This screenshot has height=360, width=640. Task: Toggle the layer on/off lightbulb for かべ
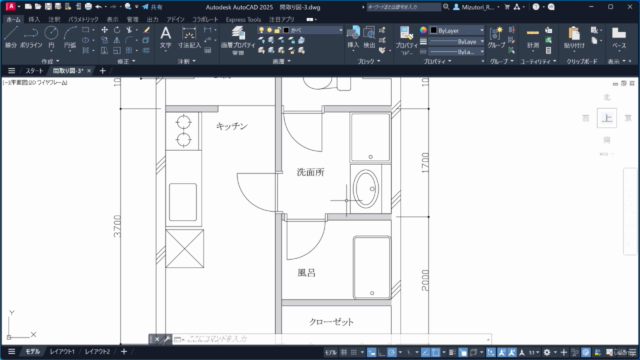(261, 30)
